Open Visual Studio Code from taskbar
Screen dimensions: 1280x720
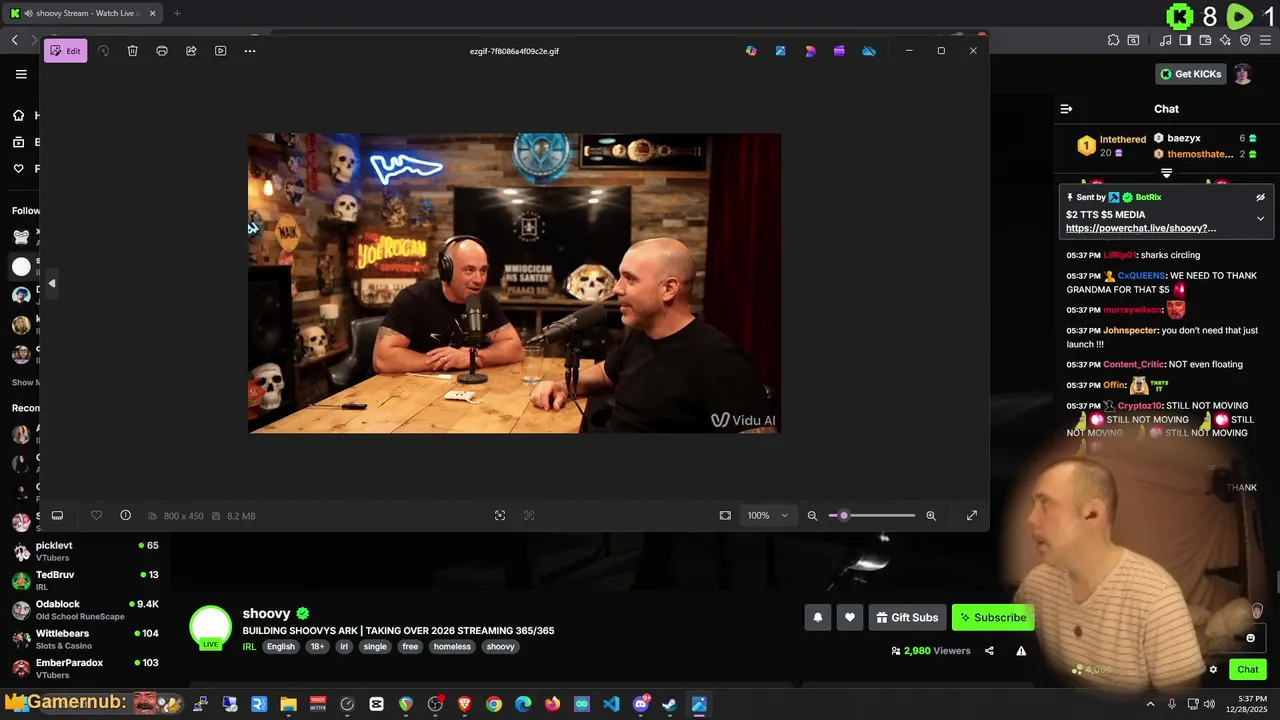tap(612, 704)
